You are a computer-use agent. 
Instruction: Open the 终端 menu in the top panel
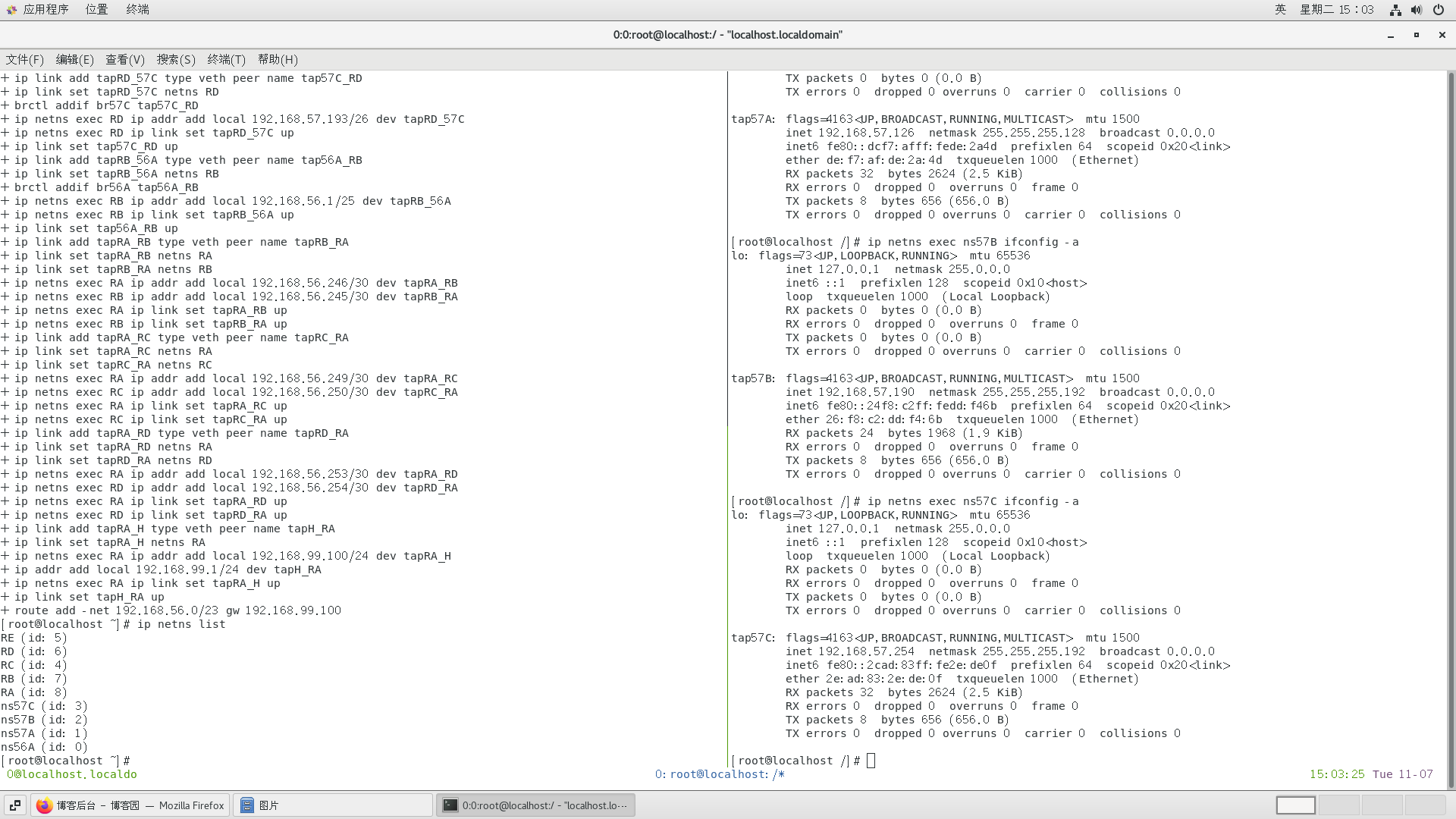point(137,10)
